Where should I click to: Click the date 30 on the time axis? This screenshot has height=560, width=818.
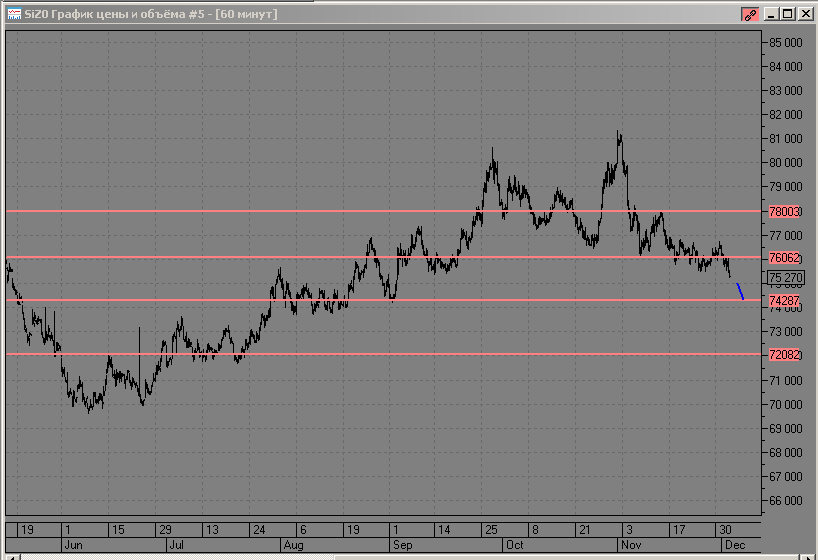(x=725, y=530)
